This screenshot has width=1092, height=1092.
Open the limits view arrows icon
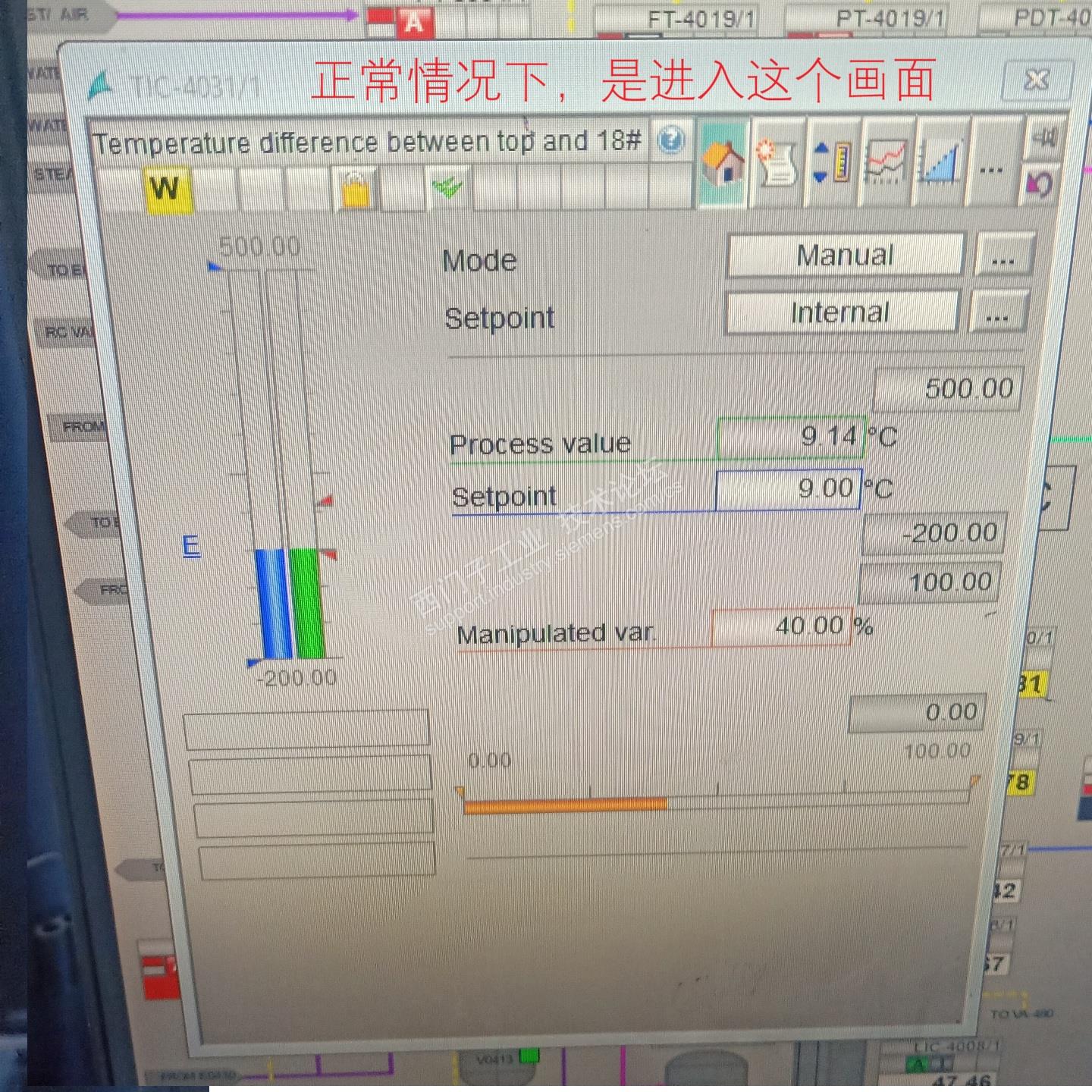point(832,162)
